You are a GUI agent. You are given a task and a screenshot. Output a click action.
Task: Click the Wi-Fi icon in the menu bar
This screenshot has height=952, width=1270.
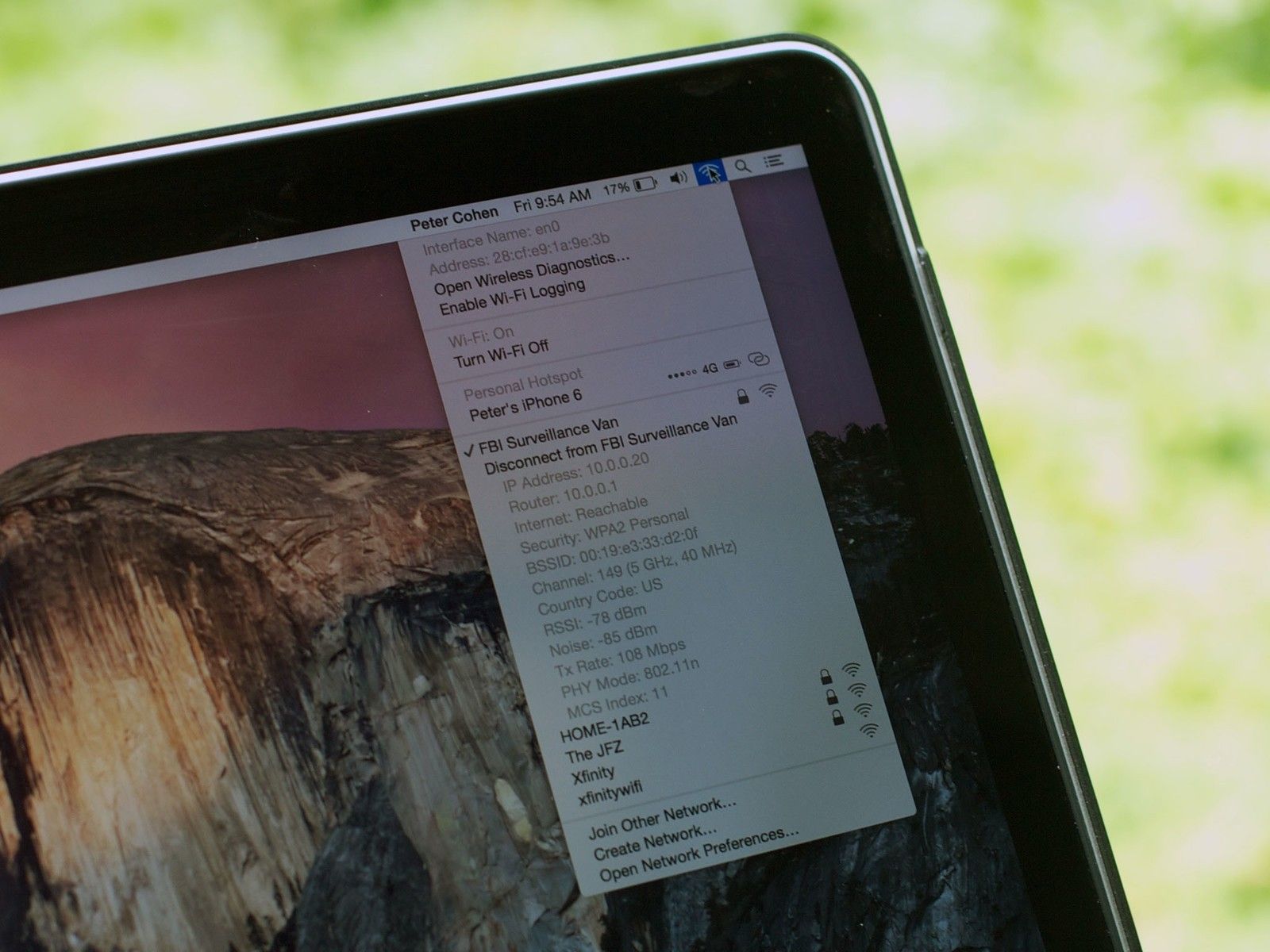(x=709, y=172)
